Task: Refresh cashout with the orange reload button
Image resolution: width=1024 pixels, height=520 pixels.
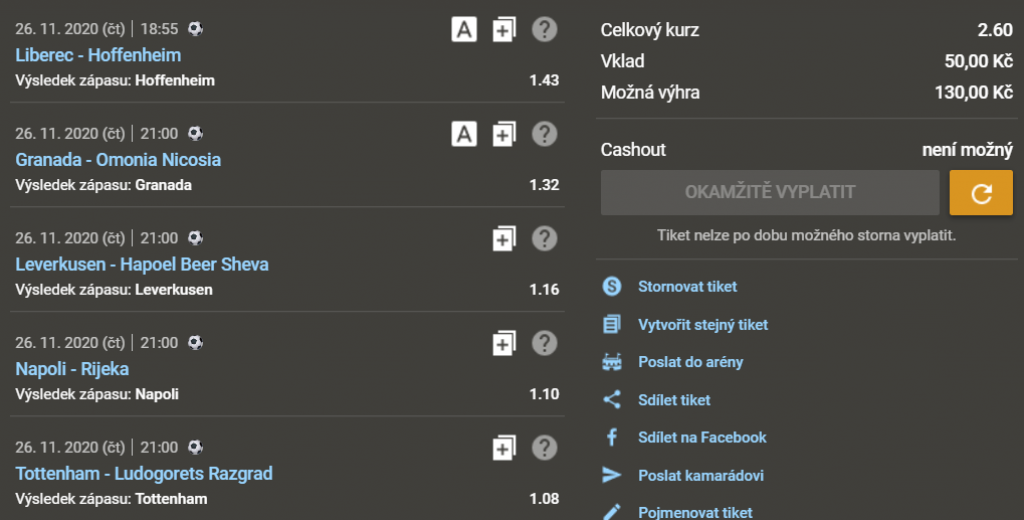Action: (x=980, y=193)
